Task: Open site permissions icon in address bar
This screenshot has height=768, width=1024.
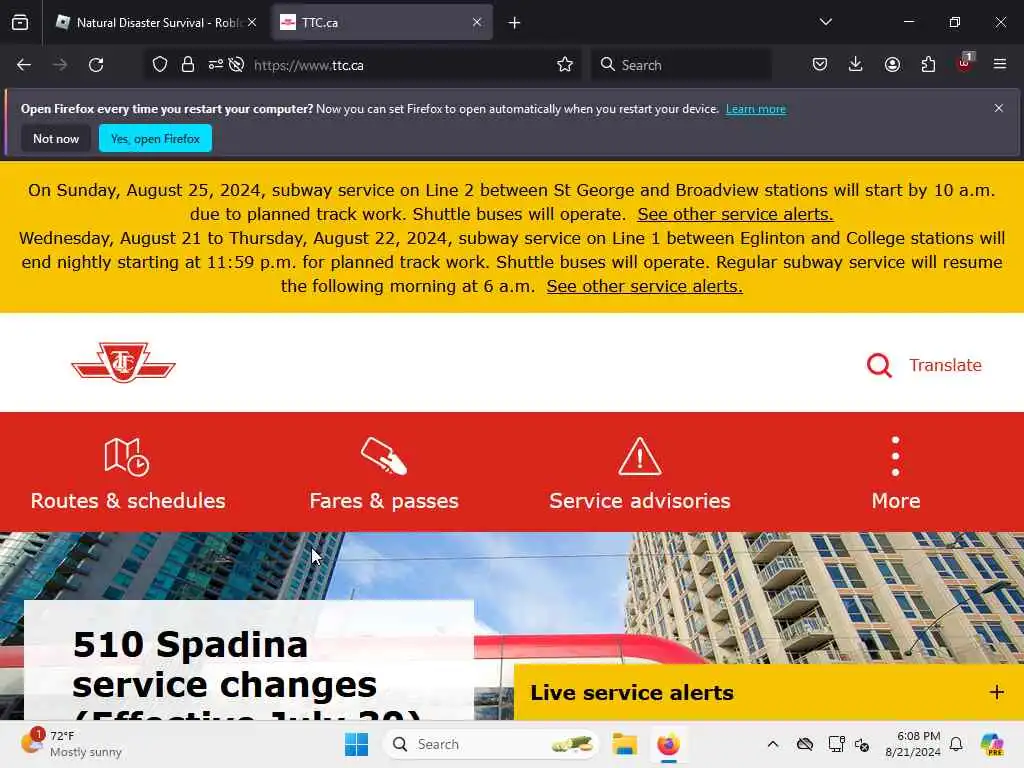Action: tap(216, 65)
